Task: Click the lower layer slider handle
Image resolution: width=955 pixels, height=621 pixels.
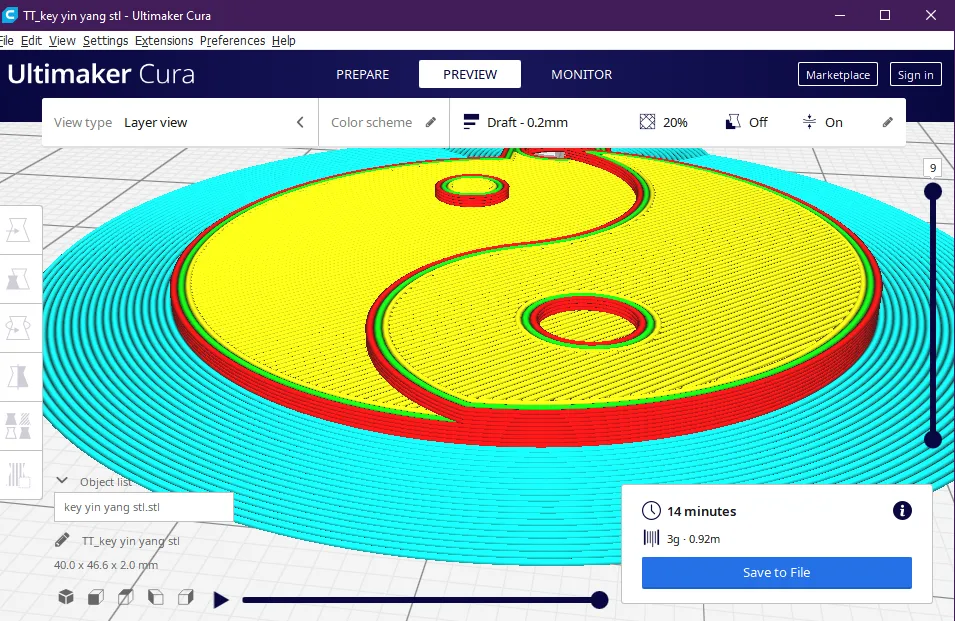Action: (932, 440)
